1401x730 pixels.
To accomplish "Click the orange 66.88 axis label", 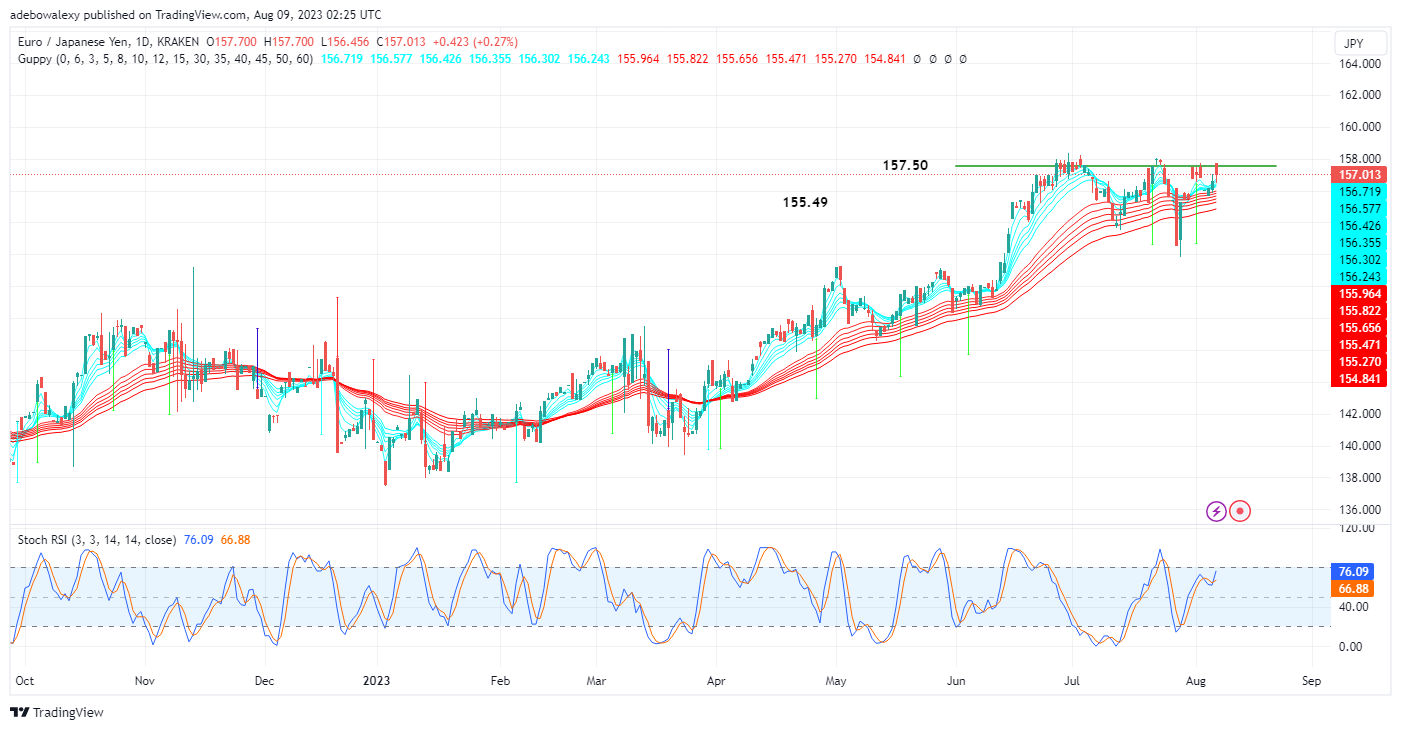I will (x=1354, y=589).
